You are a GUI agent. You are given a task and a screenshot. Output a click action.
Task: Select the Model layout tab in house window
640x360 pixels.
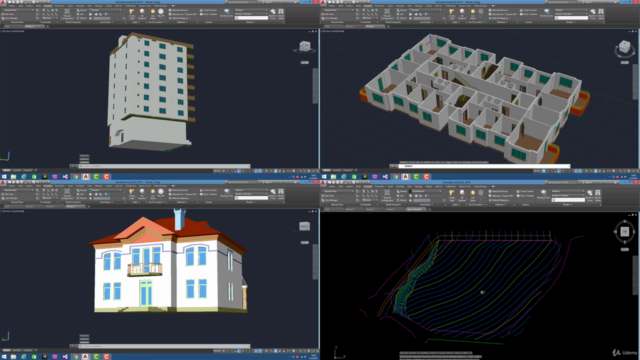tap(6, 351)
